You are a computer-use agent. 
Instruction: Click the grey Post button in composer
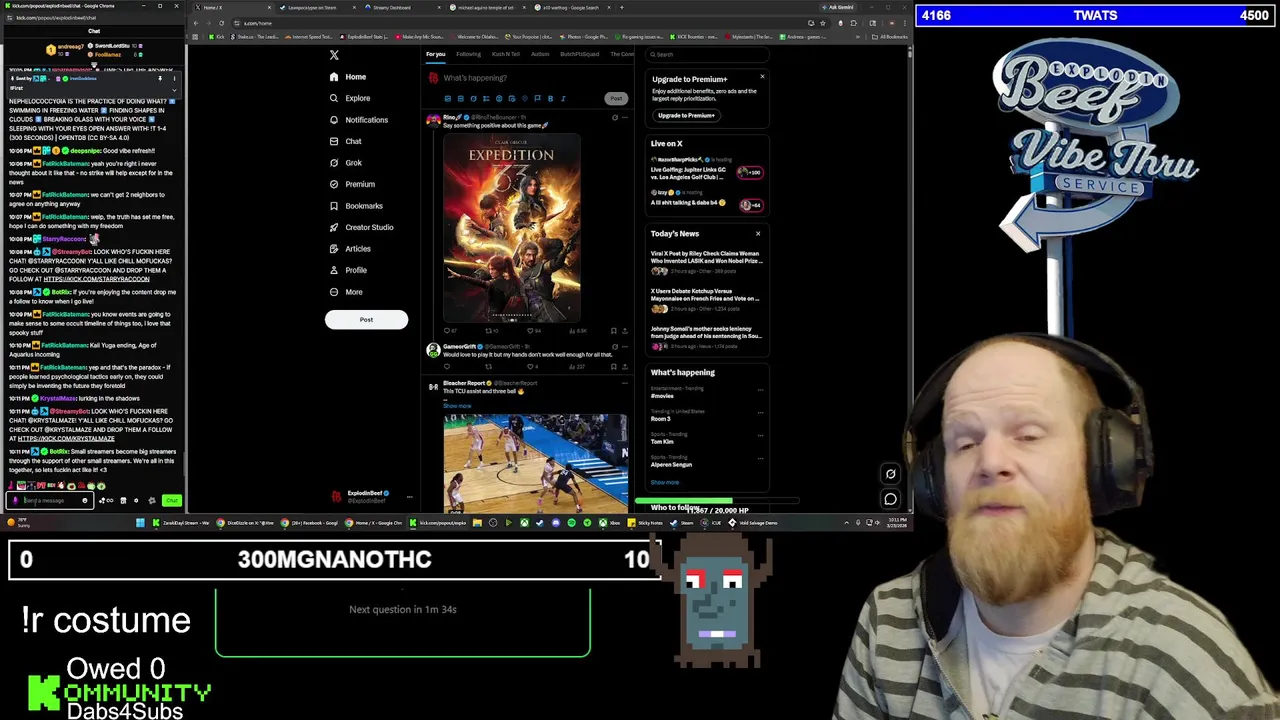616,98
